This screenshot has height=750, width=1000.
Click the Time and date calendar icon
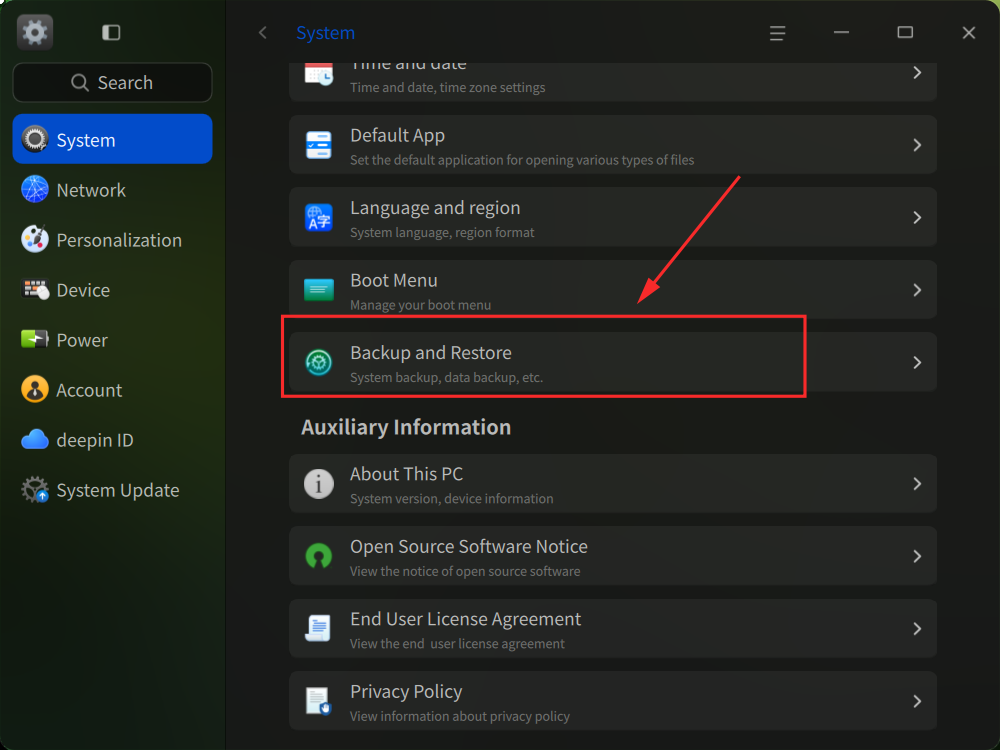click(x=318, y=73)
